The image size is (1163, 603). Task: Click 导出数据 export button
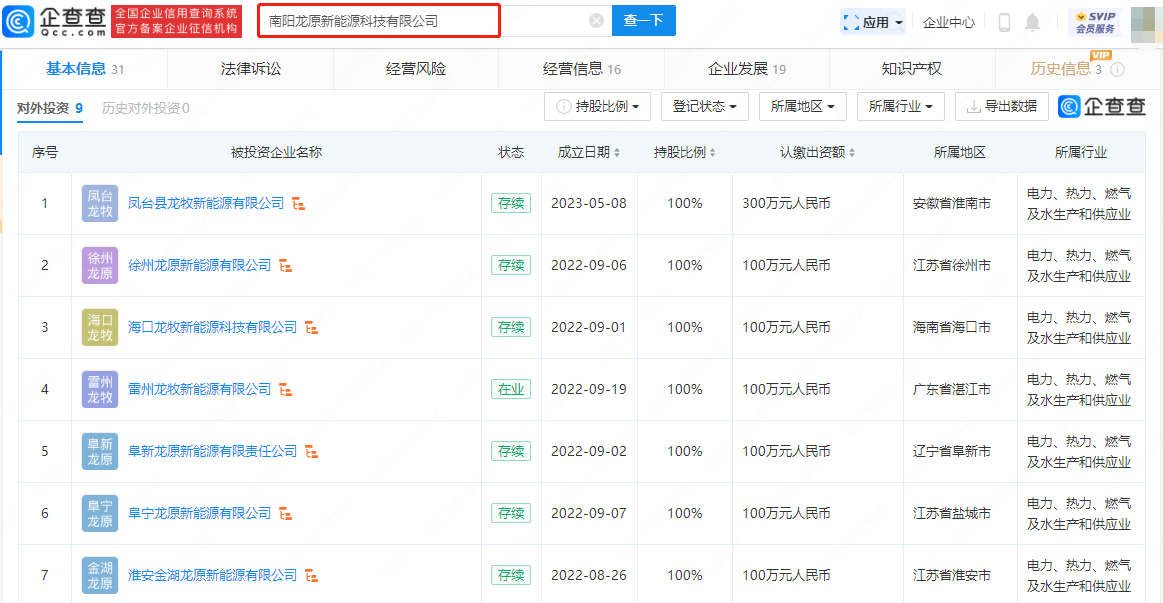coord(1001,107)
